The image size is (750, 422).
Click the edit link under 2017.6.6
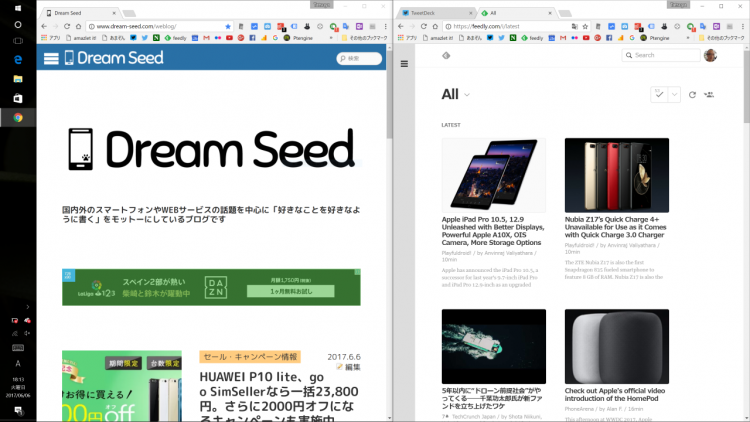pos(348,367)
